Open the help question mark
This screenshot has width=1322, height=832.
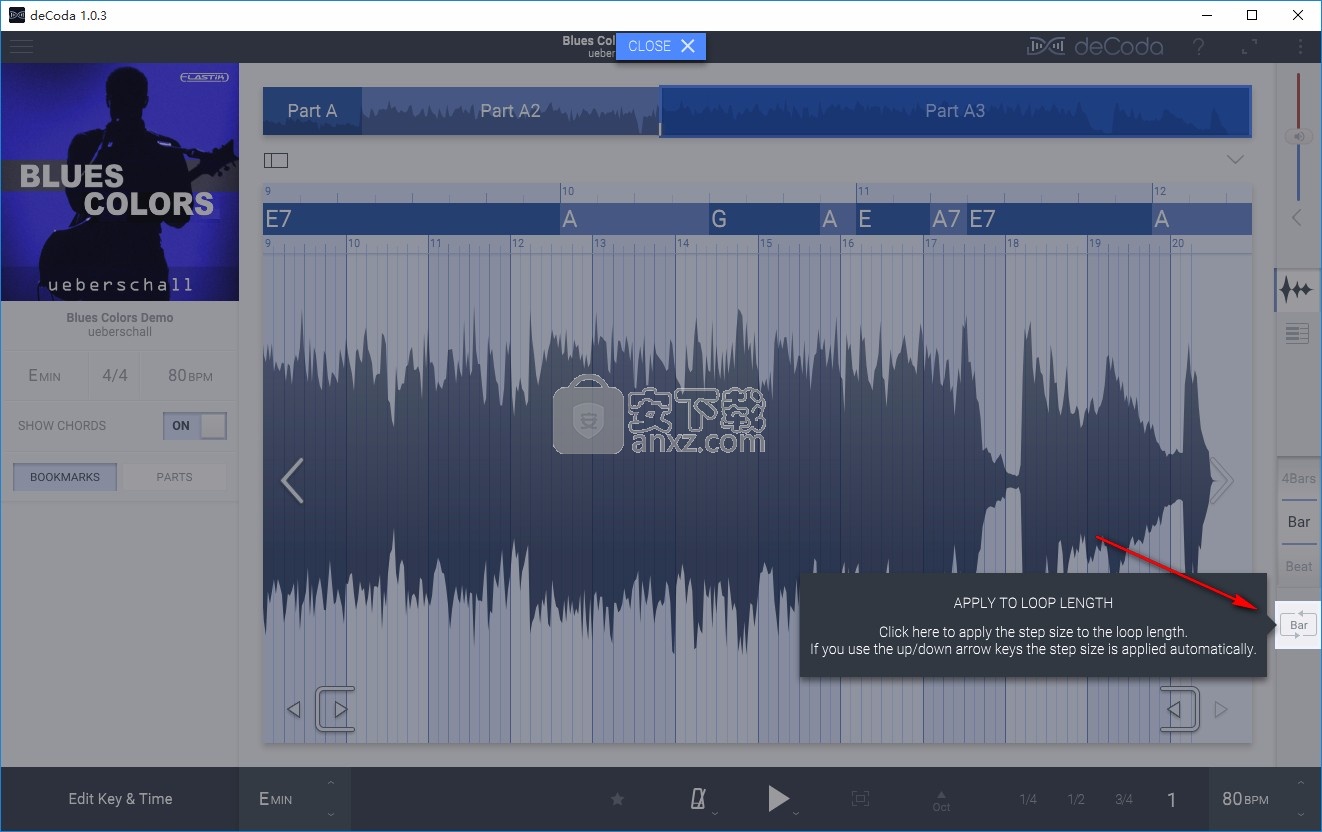pos(1198,46)
